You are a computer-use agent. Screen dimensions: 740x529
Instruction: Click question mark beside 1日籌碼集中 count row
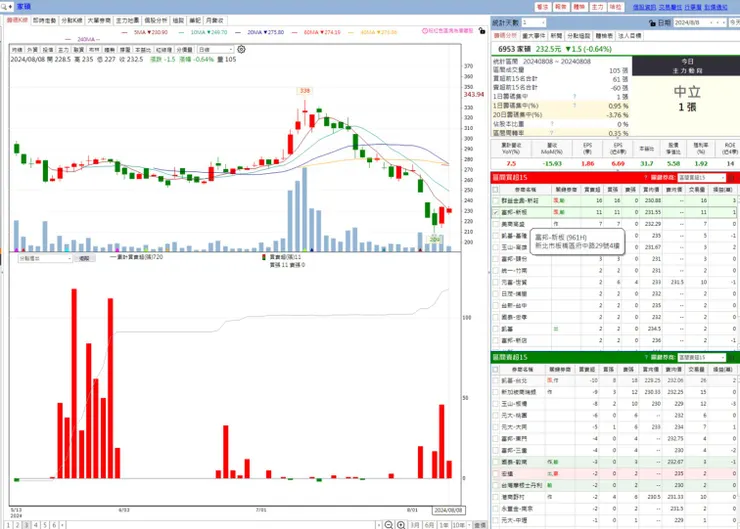574,97
